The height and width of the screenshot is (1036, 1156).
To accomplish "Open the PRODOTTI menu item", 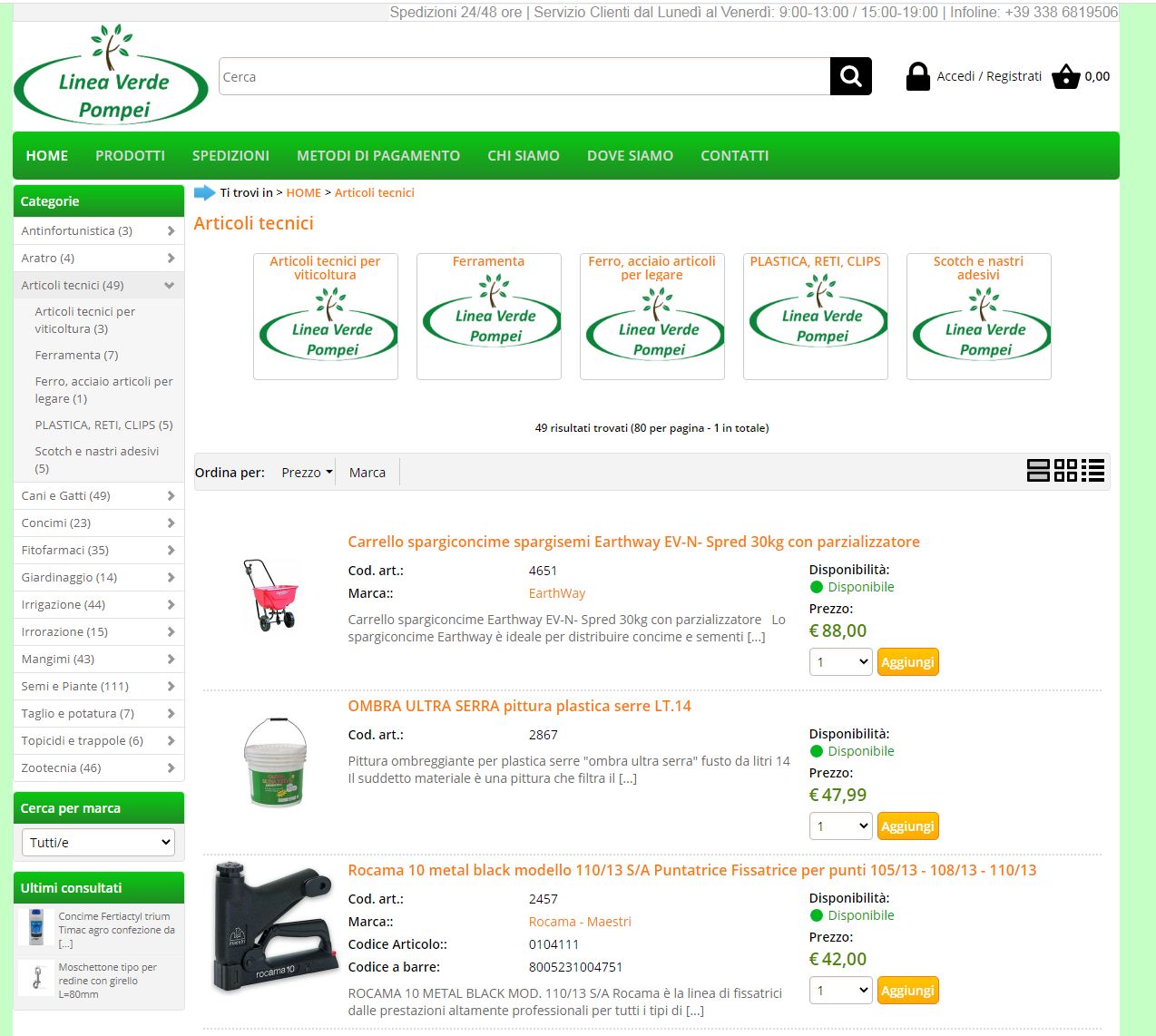I will [x=131, y=156].
